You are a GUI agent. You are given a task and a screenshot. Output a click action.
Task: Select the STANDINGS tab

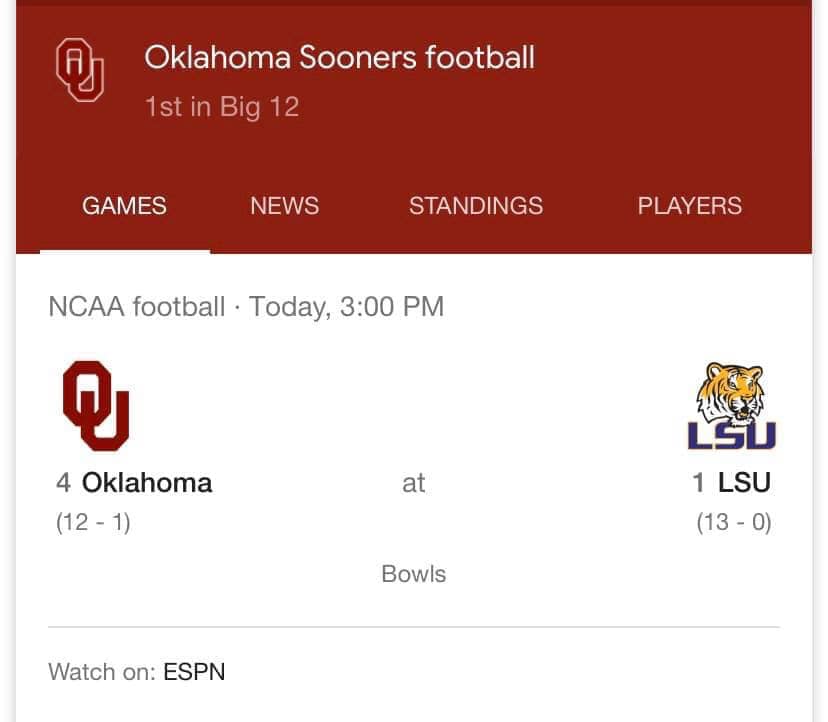coord(475,206)
